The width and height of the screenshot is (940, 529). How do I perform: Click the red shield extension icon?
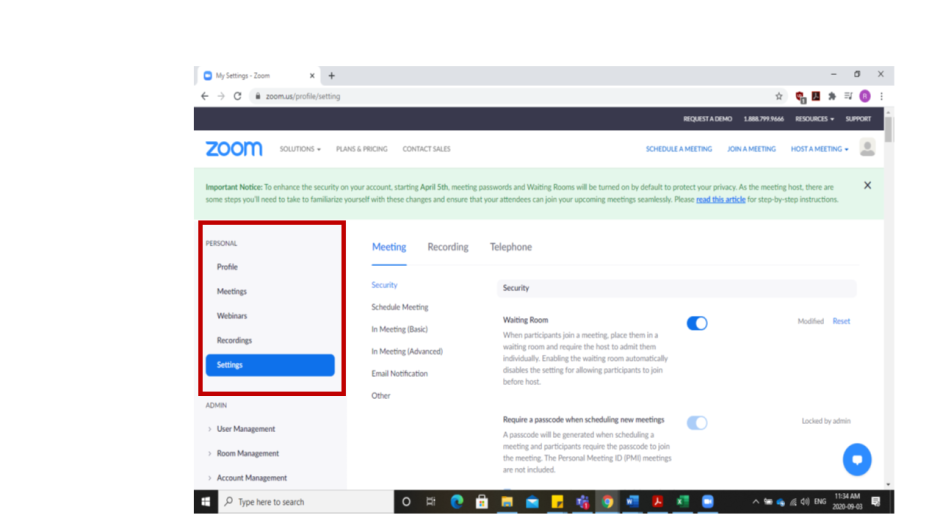coord(800,96)
